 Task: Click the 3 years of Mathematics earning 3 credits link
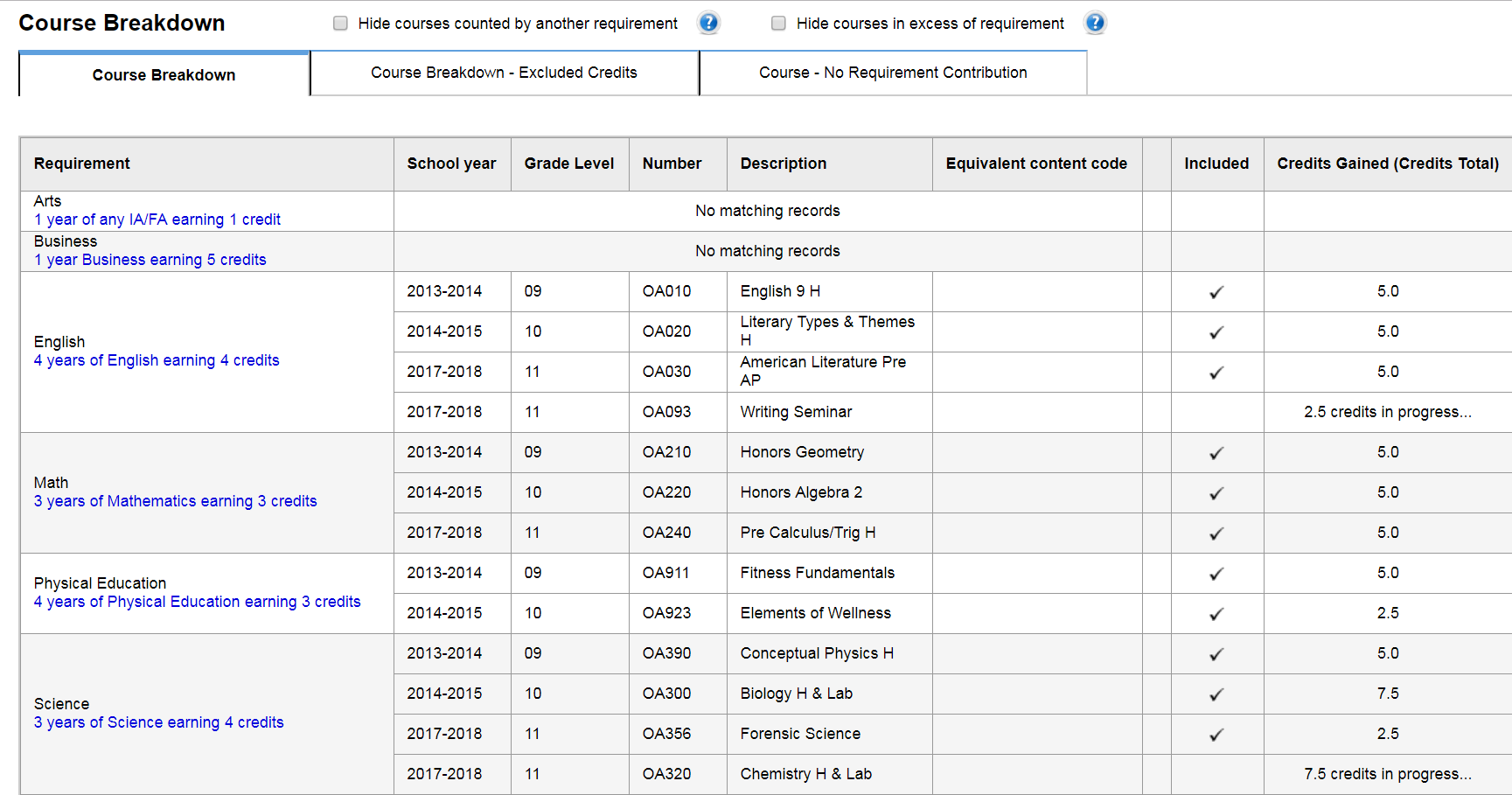pos(175,500)
